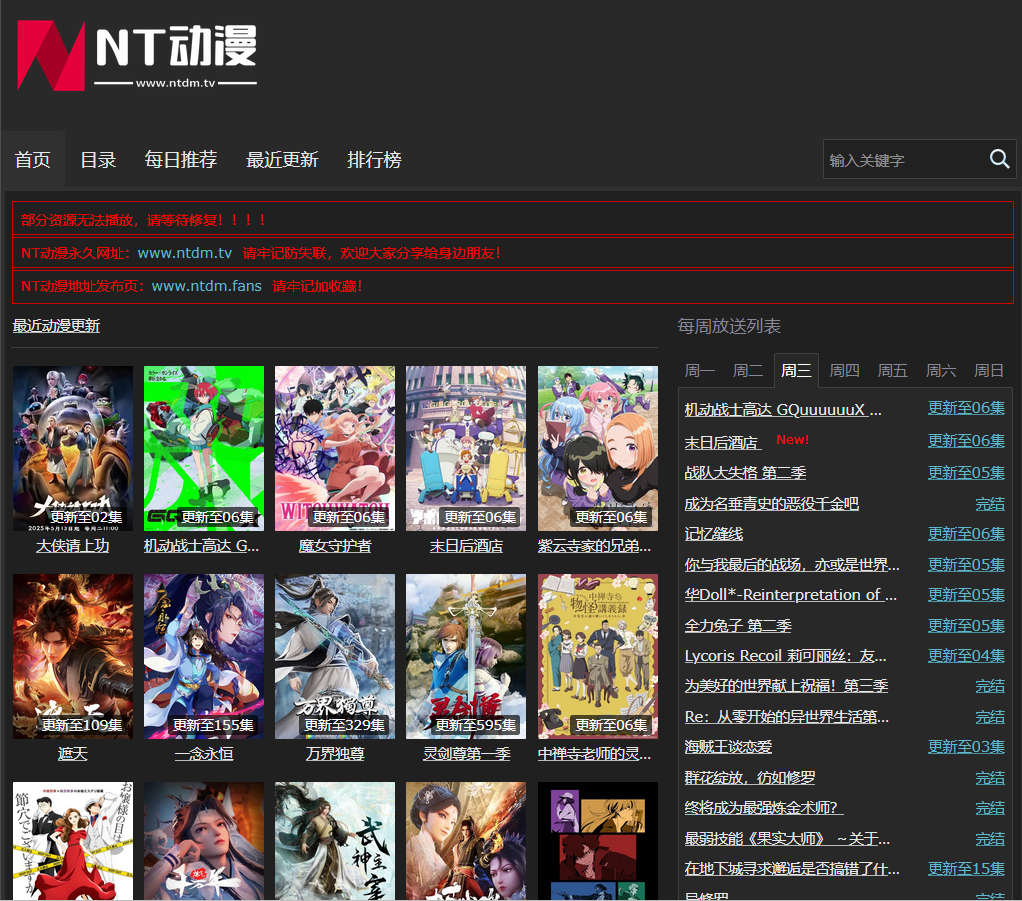Open 战队大失格 第二季 in weekly list

(745, 472)
